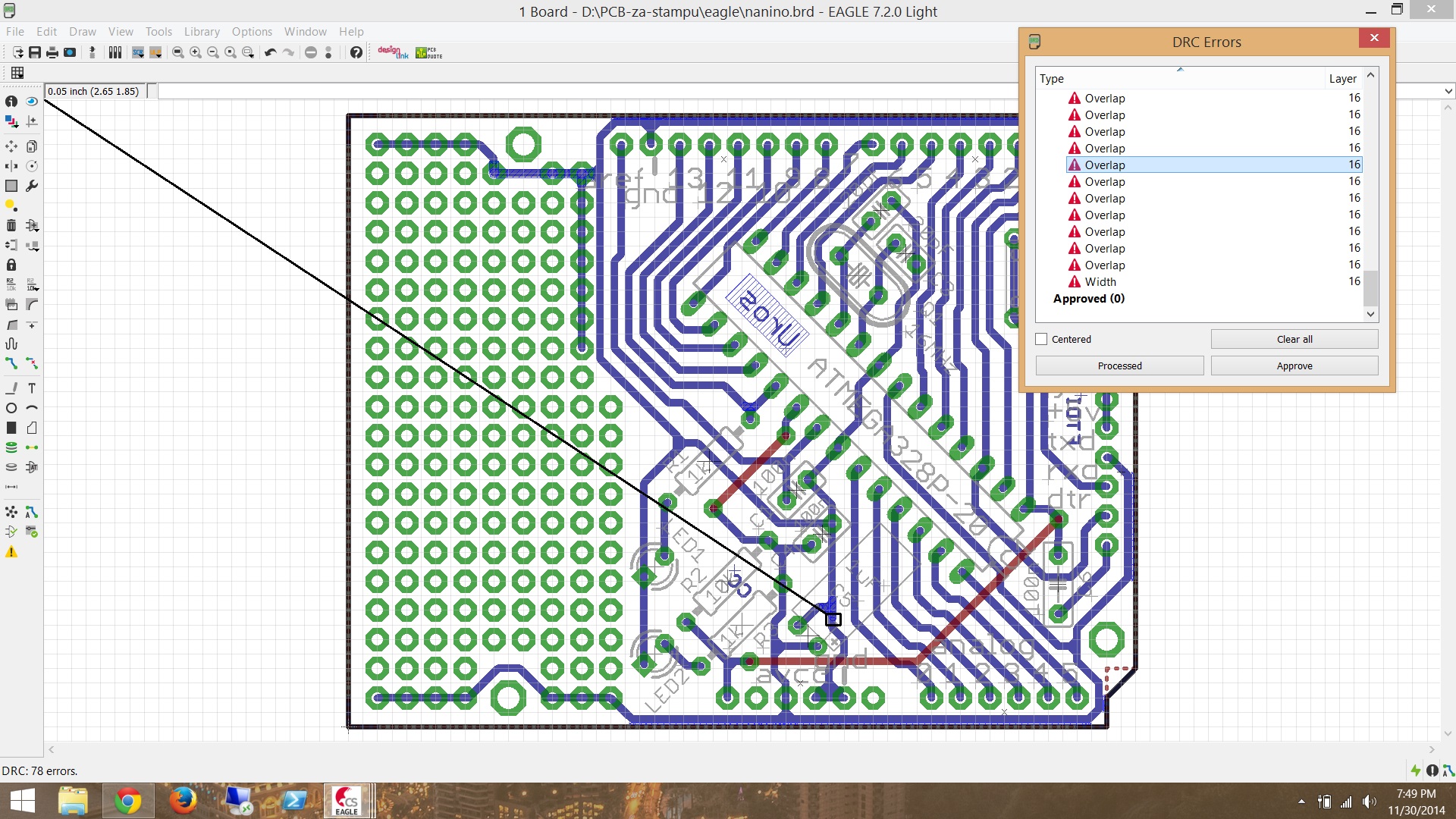The height and width of the screenshot is (819, 1456).
Task: Select the Ratsnest tool icon
Action: coord(11,513)
